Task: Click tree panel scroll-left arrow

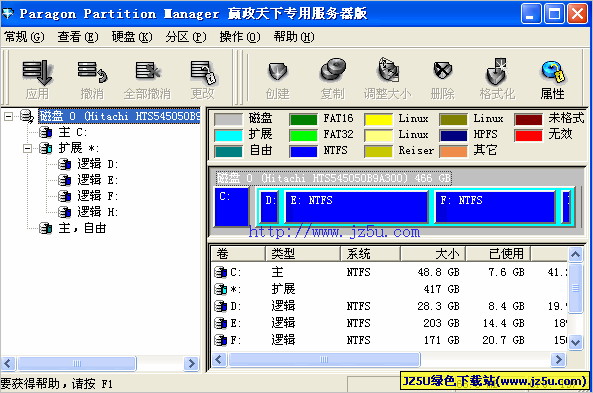Action: pos(8,363)
